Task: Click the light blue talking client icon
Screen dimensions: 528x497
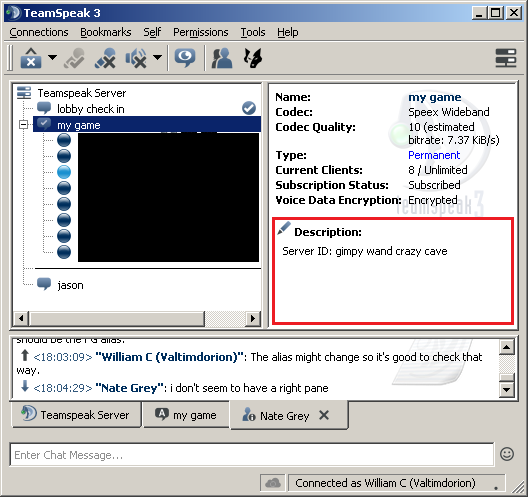Action: click(64, 172)
